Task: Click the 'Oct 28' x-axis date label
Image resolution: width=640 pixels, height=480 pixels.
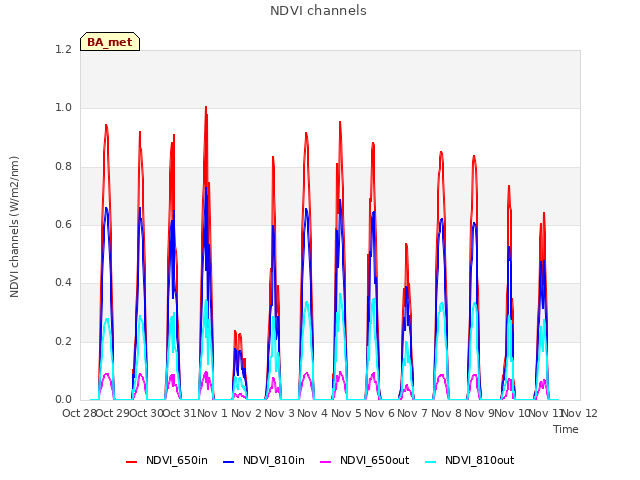Action: (x=79, y=413)
